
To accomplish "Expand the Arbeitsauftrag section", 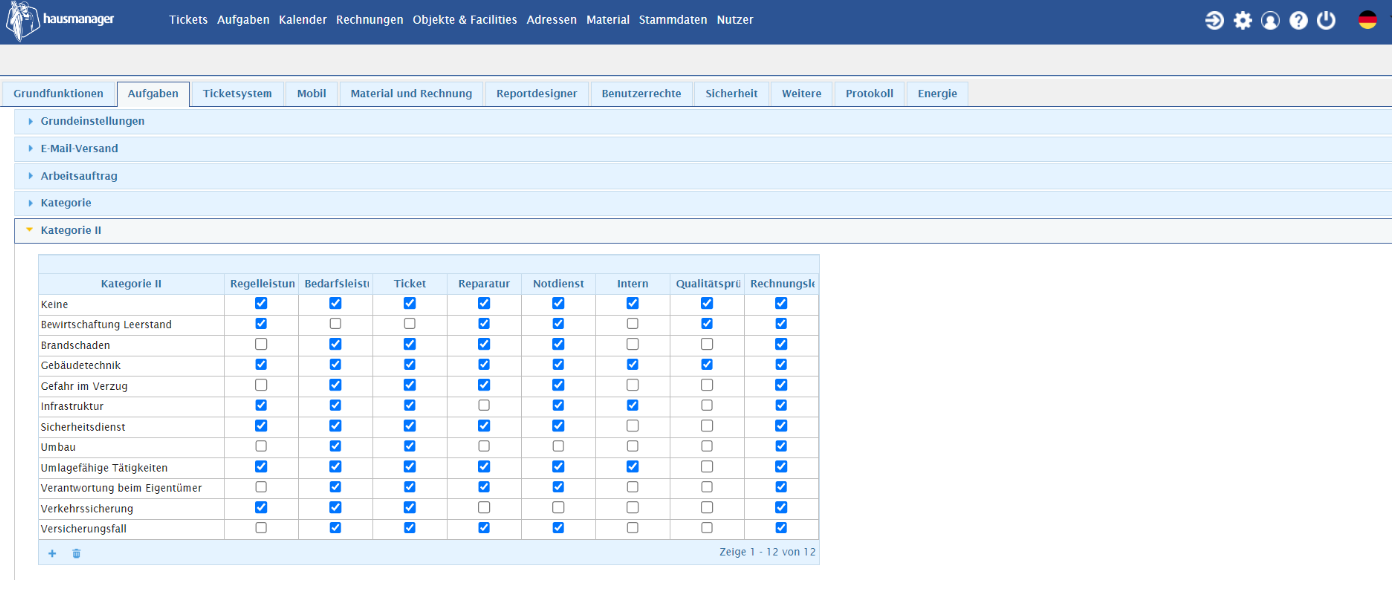I will click(x=703, y=176).
